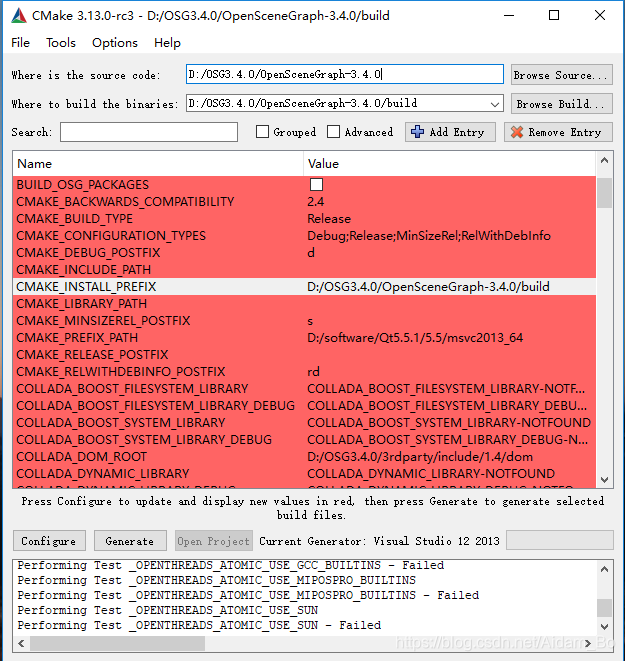Image resolution: width=625 pixels, height=661 pixels.
Task: Click the MIPOSPRO_BUILTINS - Failed log line
Action: click(248, 595)
